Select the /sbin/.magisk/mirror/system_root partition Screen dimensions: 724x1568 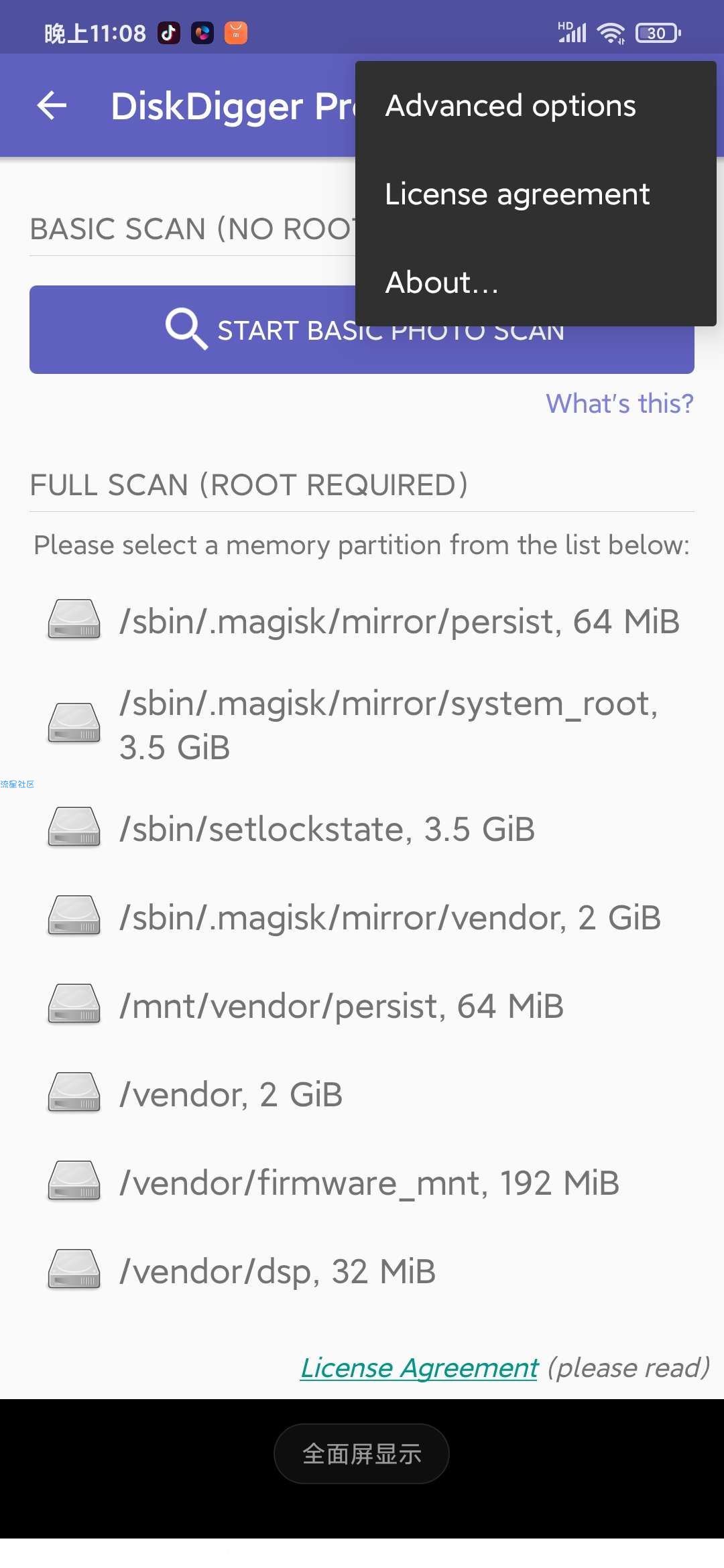click(x=362, y=725)
